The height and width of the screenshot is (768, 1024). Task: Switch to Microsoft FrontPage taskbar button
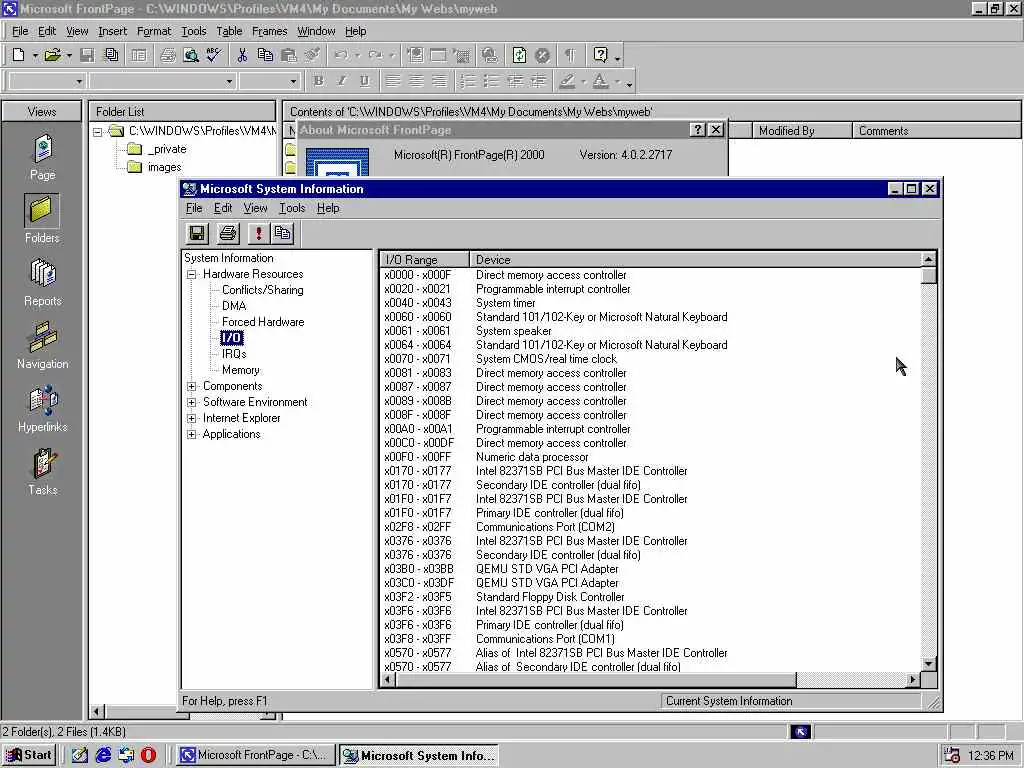256,755
